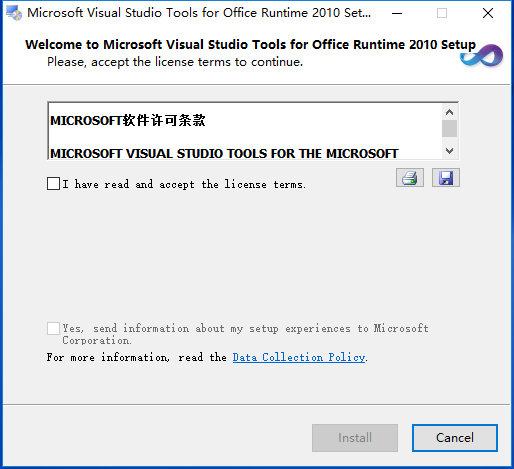Screen dimensions: 514x469
Task: Open the Data Collection Policy link
Action: [x=299, y=357]
